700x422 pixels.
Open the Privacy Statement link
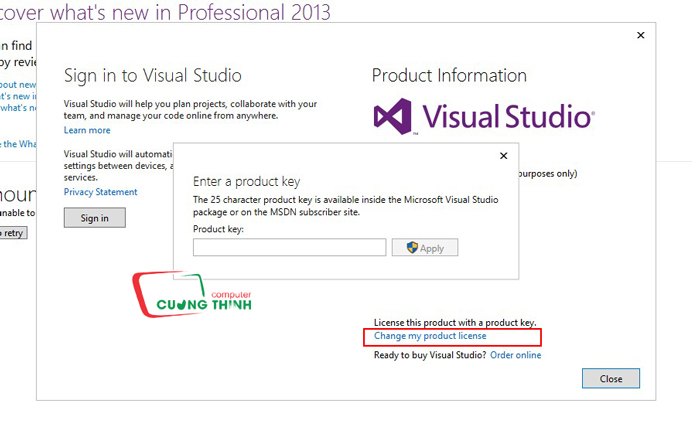pos(100,192)
